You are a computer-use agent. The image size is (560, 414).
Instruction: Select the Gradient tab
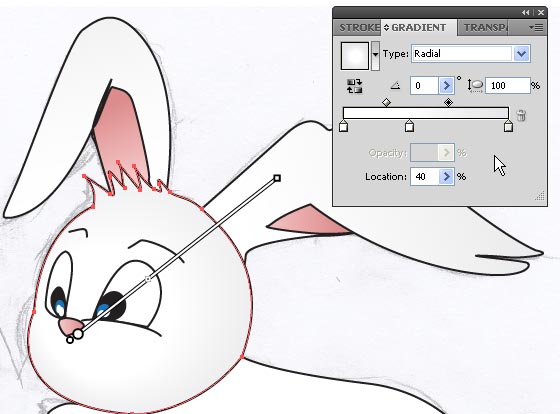coord(419,28)
